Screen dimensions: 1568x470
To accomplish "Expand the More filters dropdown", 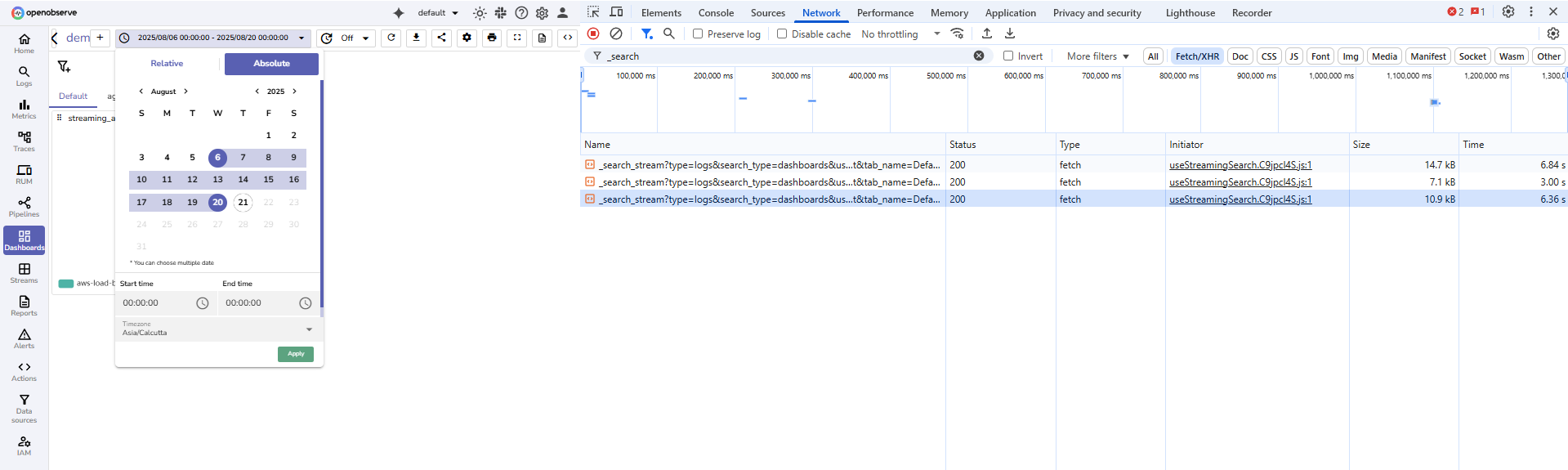I will click(x=1097, y=56).
